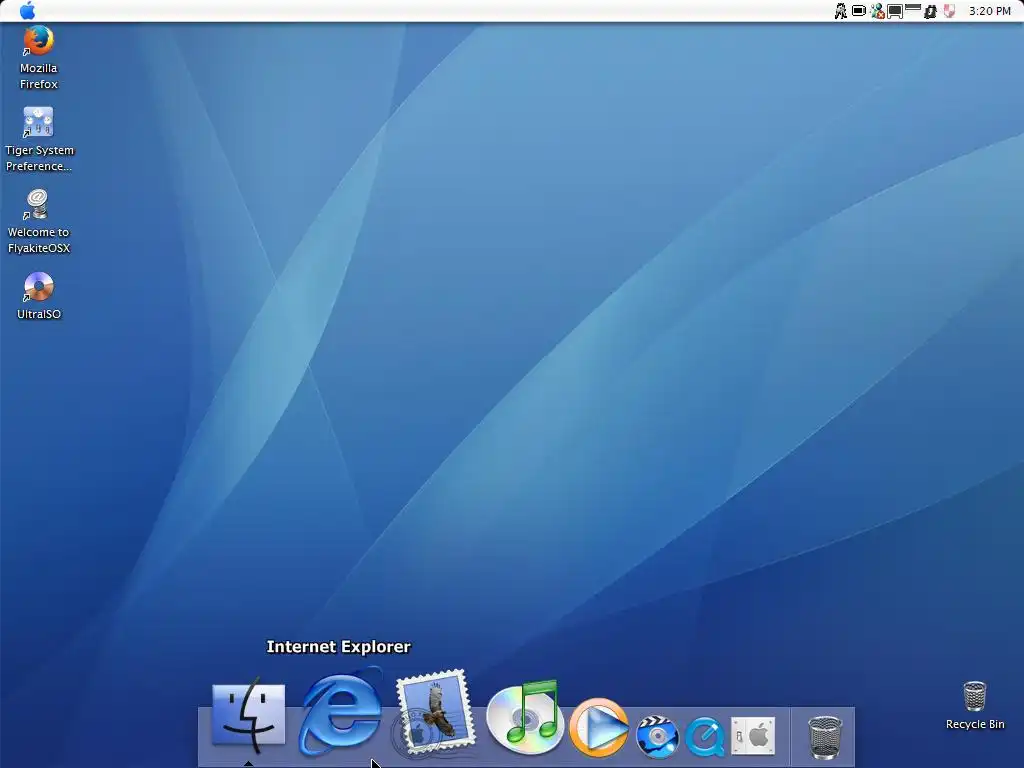Screen dimensions: 1024x768
Task: Click the black music note tray icon
Action: [931, 11]
